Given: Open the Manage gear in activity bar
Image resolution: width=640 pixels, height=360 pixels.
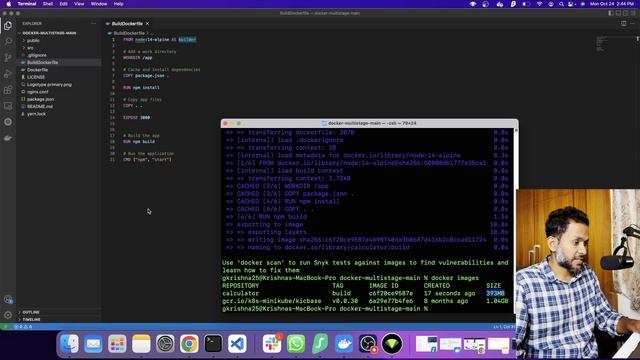Looking at the screenshot, I should pos(8,315).
